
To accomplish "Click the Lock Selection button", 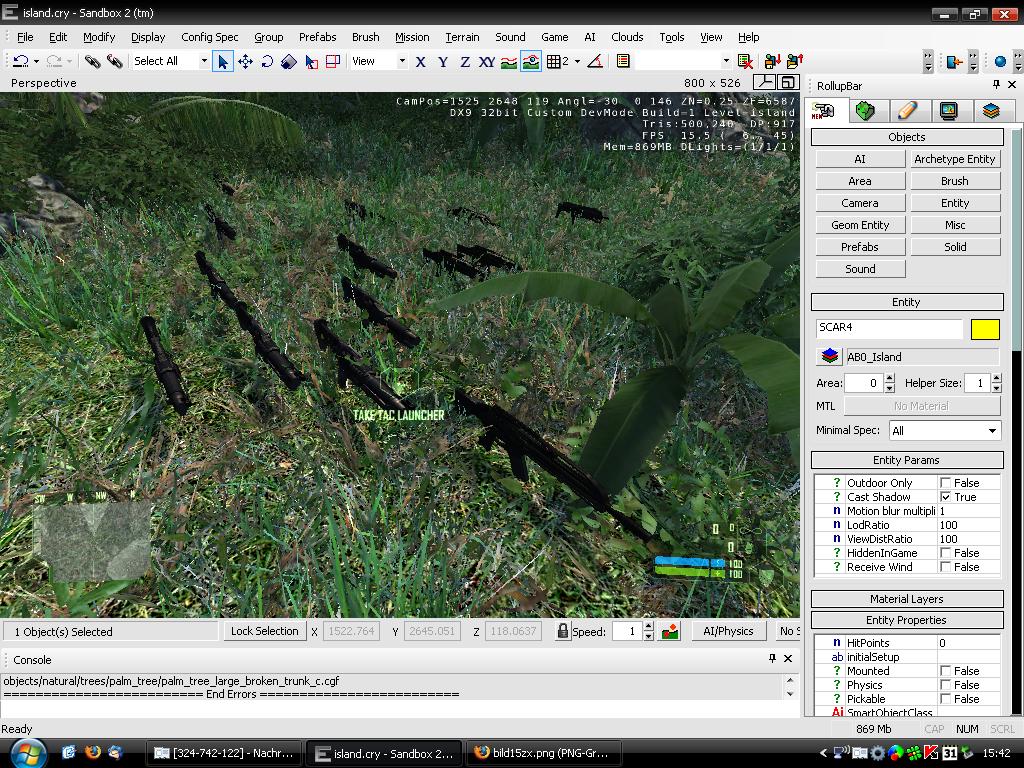I will pyautogui.click(x=264, y=631).
